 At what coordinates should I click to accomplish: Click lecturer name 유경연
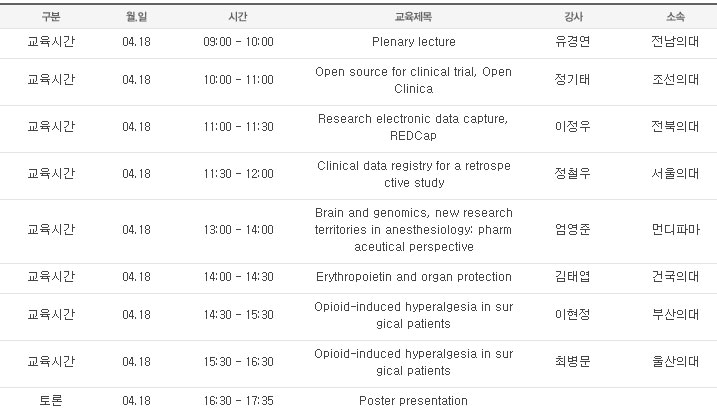[573, 42]
